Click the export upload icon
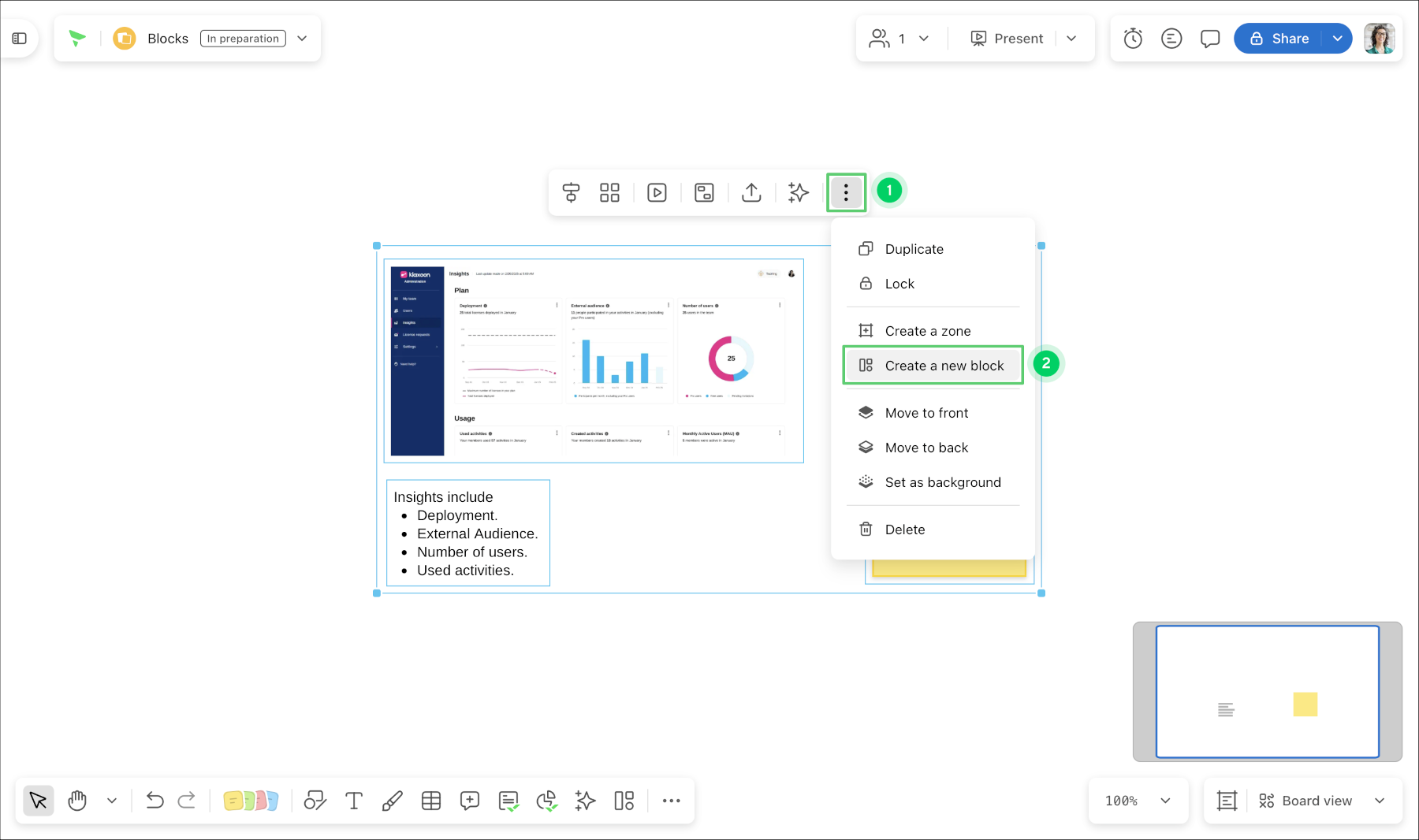This screenshot has height=840, width=1419. pos(751,192)
